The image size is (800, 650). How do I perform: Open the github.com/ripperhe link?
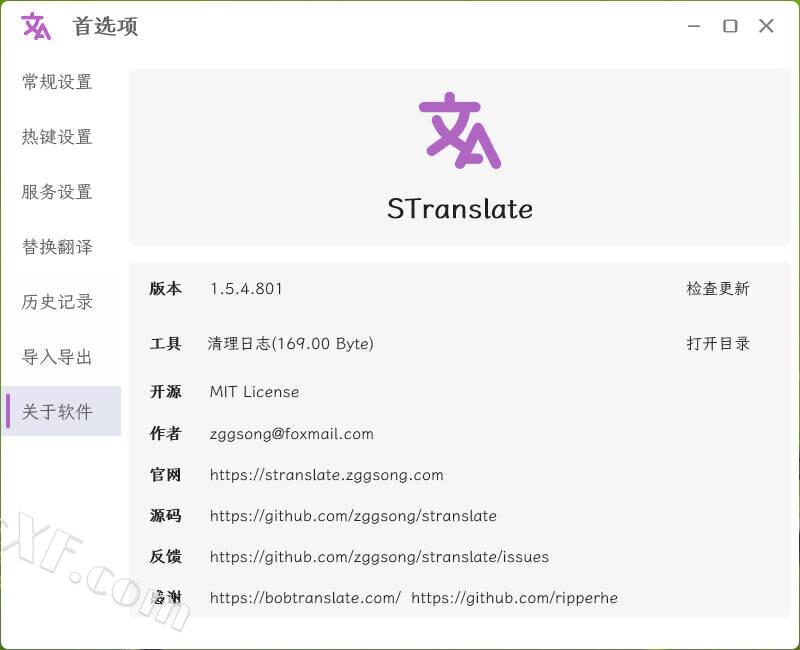click(514, 597)
